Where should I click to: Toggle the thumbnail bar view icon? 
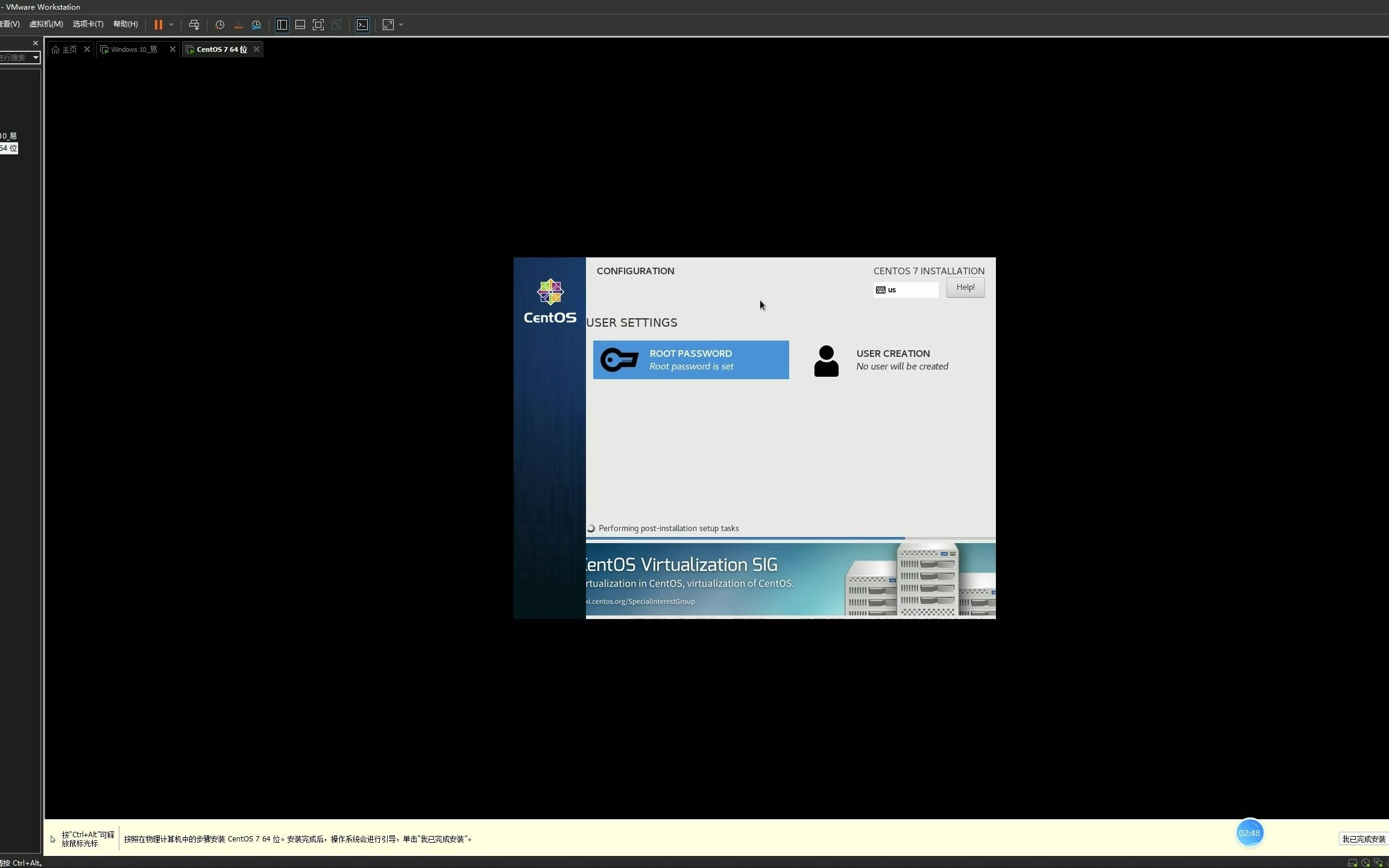[300, 25]
